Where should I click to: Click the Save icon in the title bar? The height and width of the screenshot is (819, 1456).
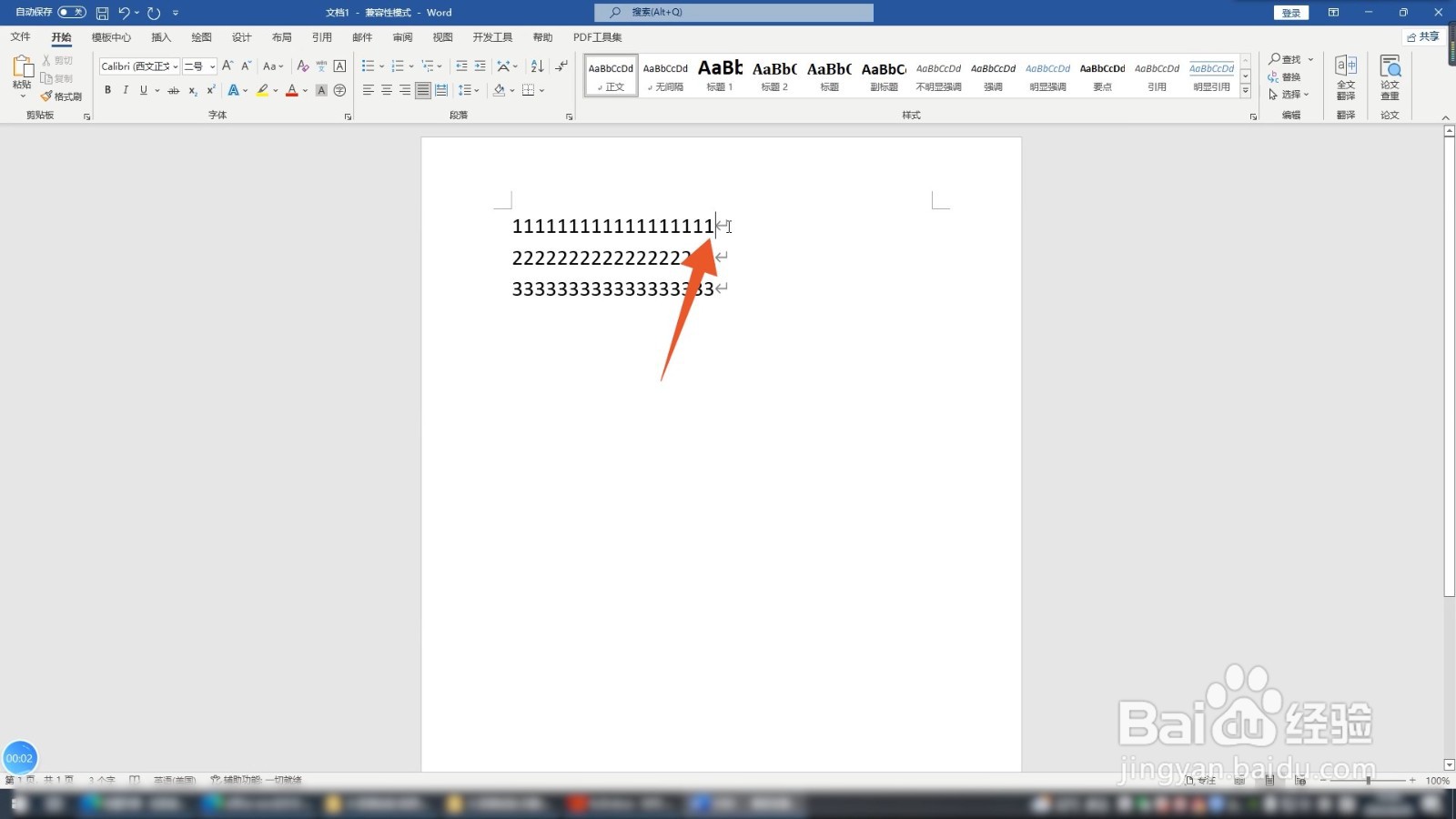pos(102,13)
